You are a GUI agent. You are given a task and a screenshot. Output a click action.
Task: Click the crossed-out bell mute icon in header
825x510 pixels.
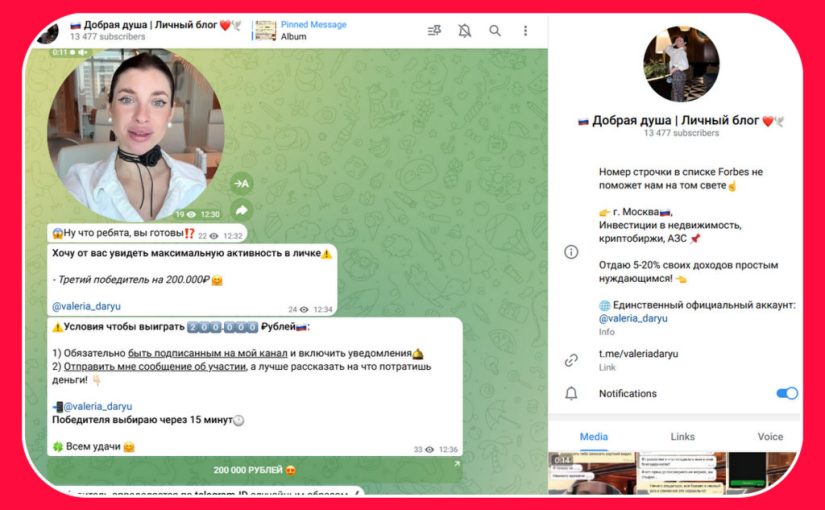point(464,31)
